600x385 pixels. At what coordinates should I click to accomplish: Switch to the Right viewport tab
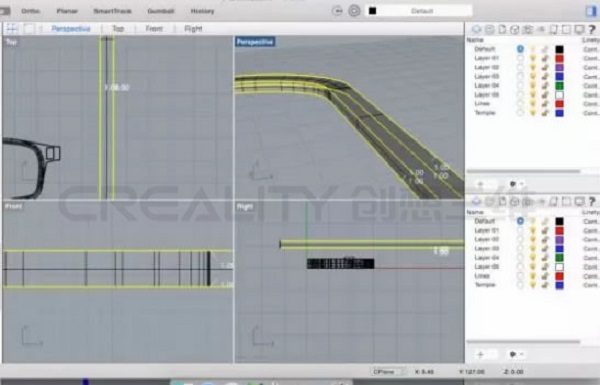click(x=193, y=29)
